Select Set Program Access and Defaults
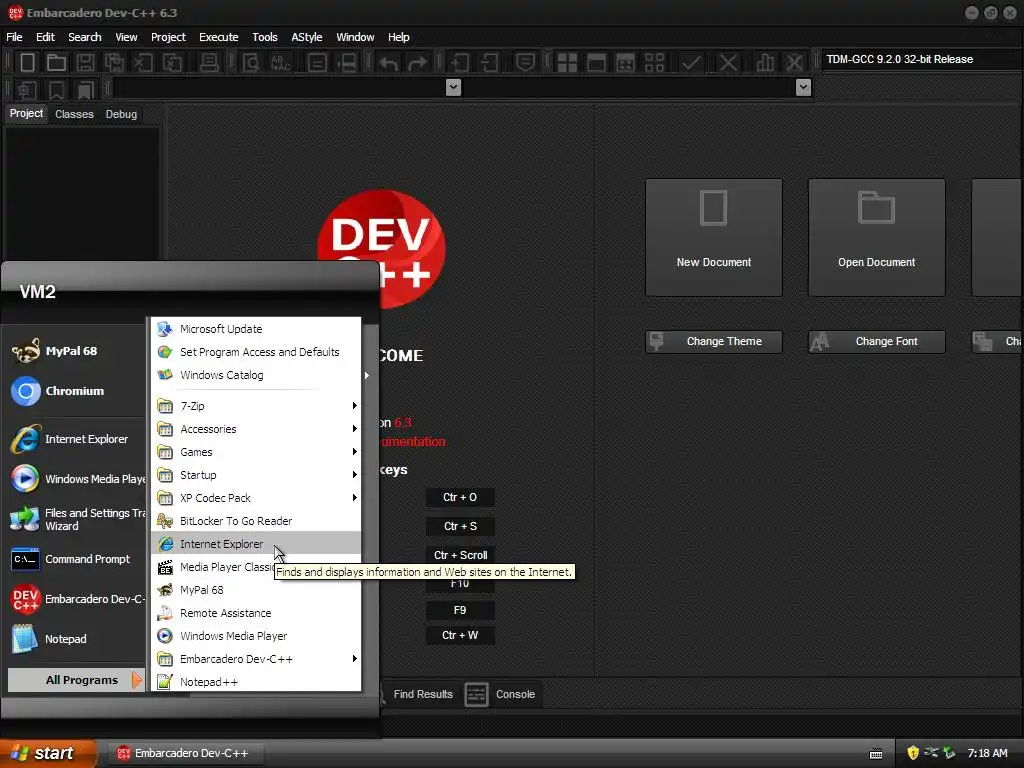 click(256, 352)
